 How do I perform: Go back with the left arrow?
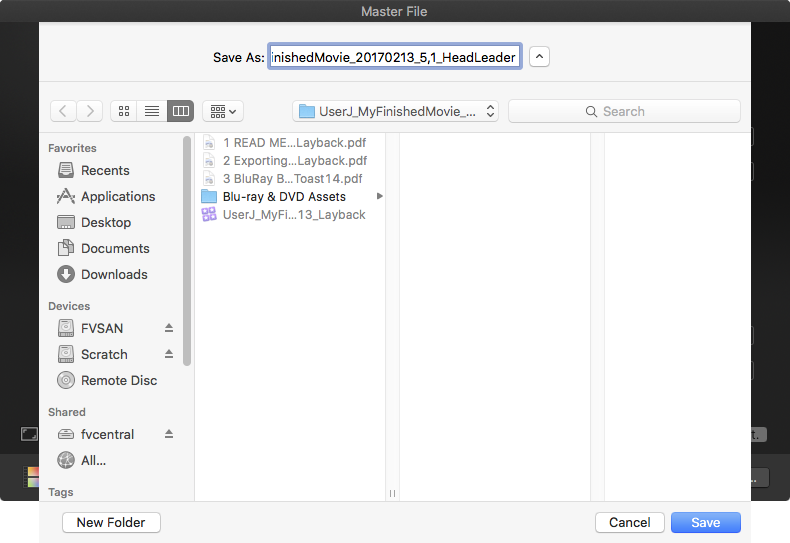point(63,111)
